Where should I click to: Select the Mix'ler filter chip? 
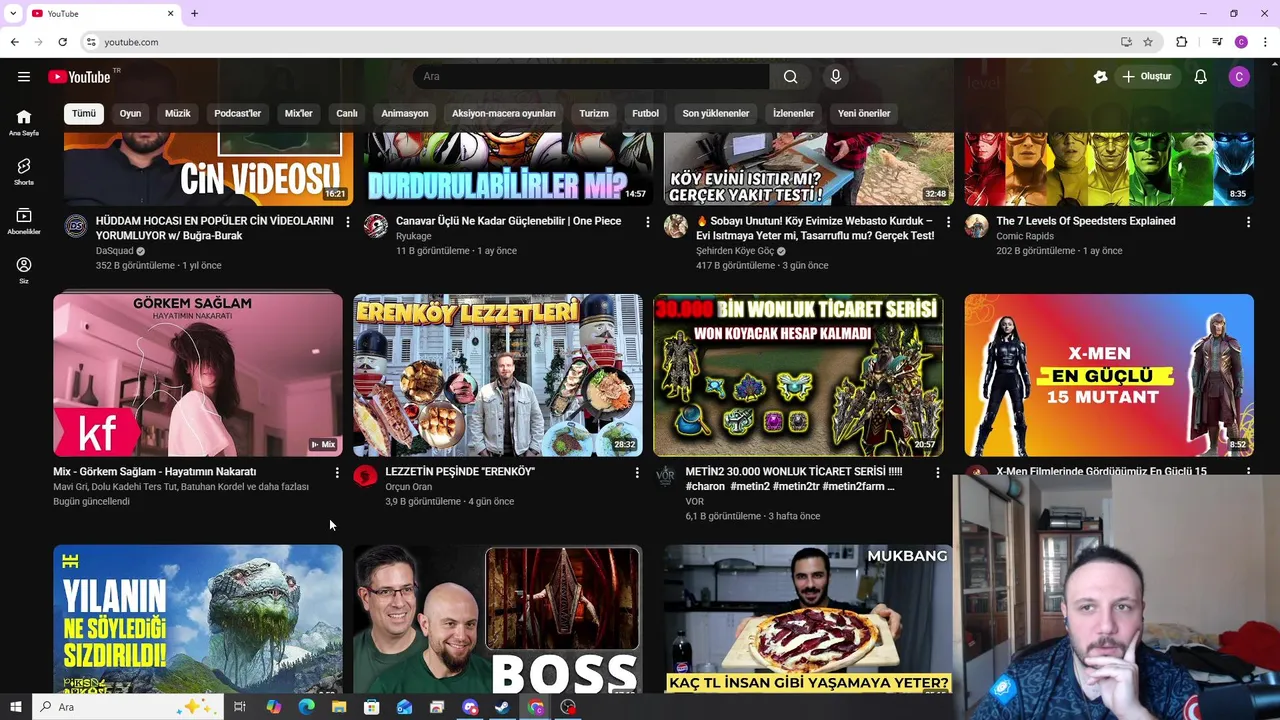[299, 113]
